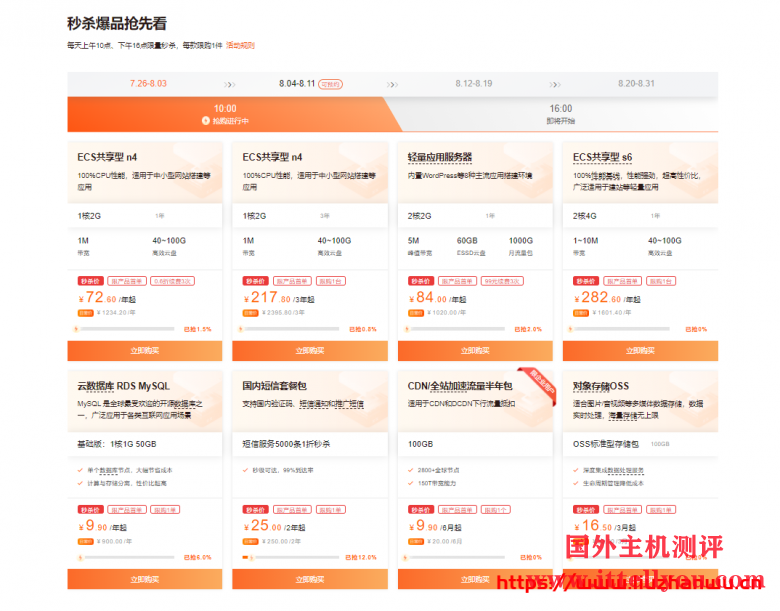This screenshot has width=780, height=611.
Task: Buy the ¥84.00 轻量应用服务器 plan
Action: tap(475, 351)
